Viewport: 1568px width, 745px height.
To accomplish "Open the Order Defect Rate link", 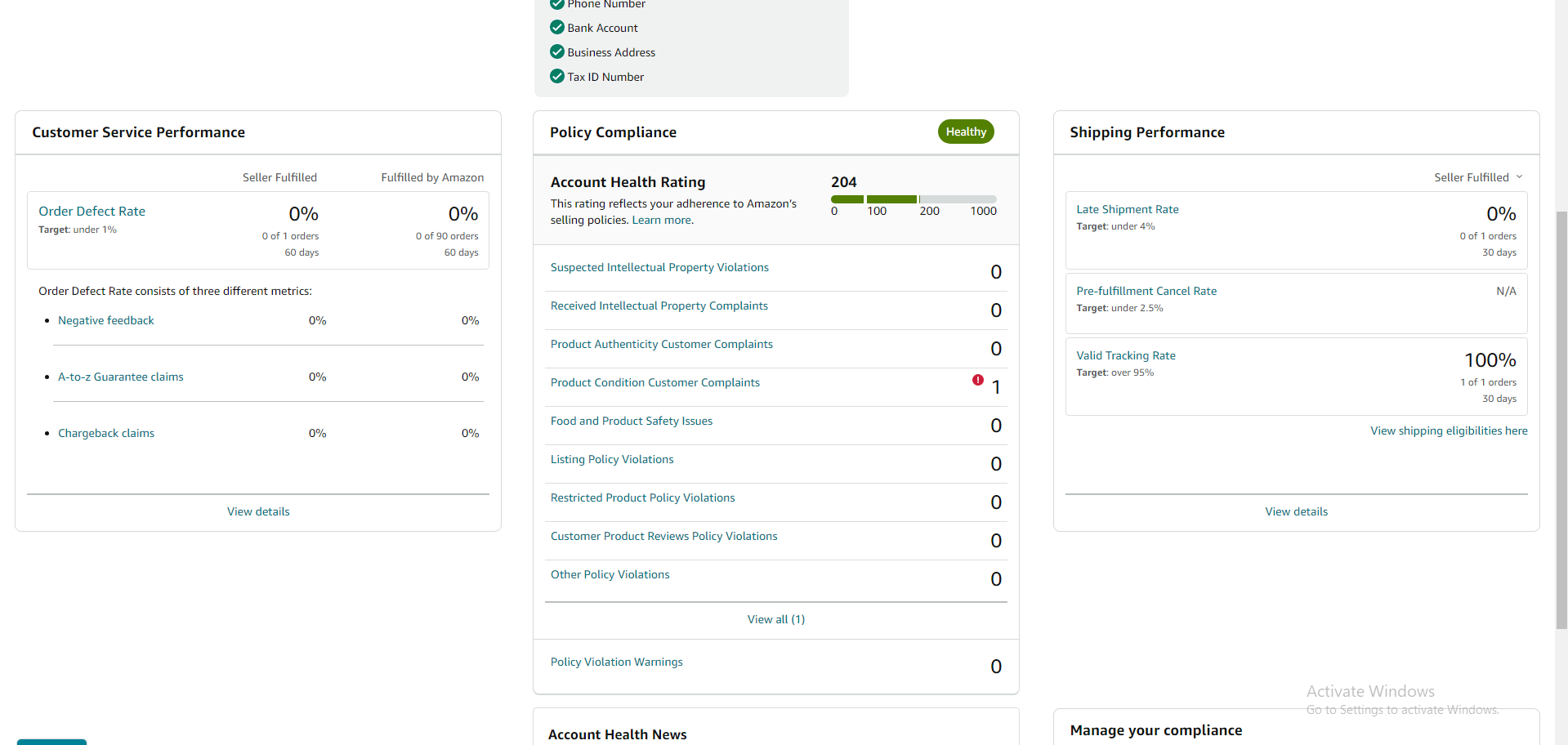I will (92, 211).
